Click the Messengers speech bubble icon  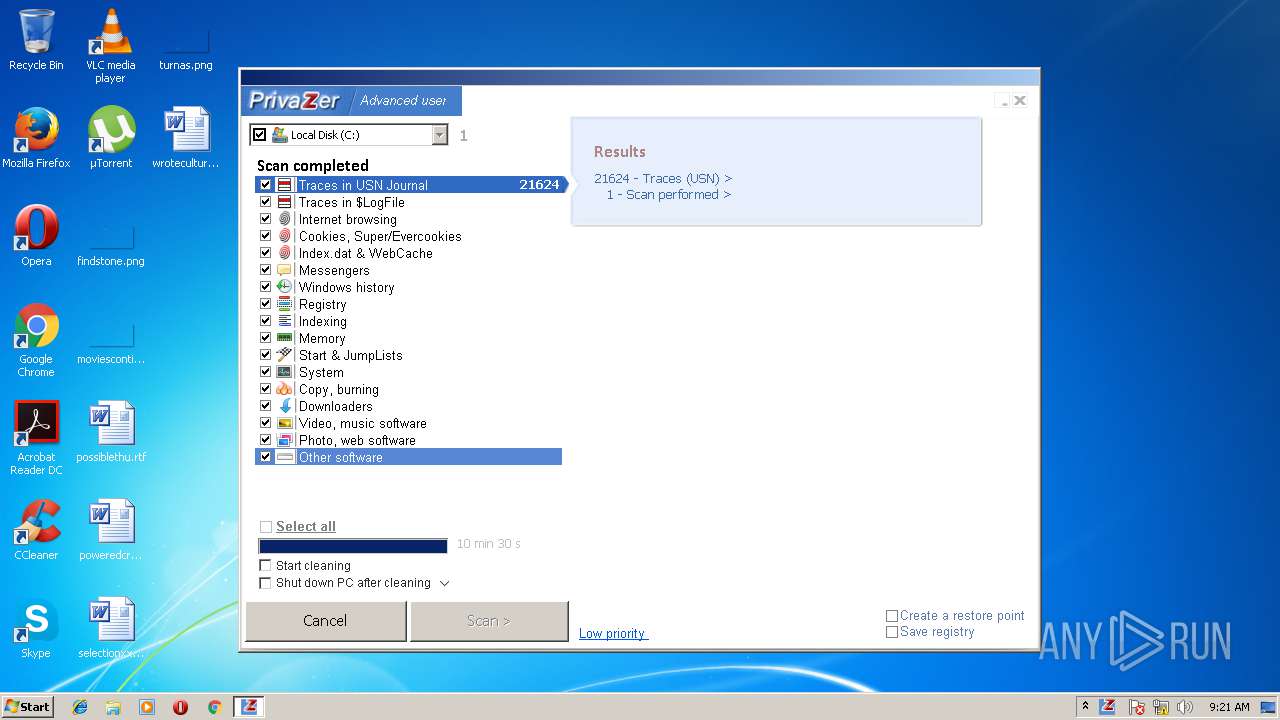coord(285,270)
